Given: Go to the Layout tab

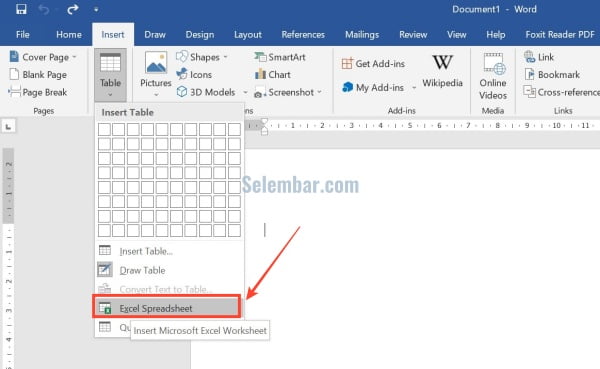Looking at the screenshot, I should (x=248, y=34).
